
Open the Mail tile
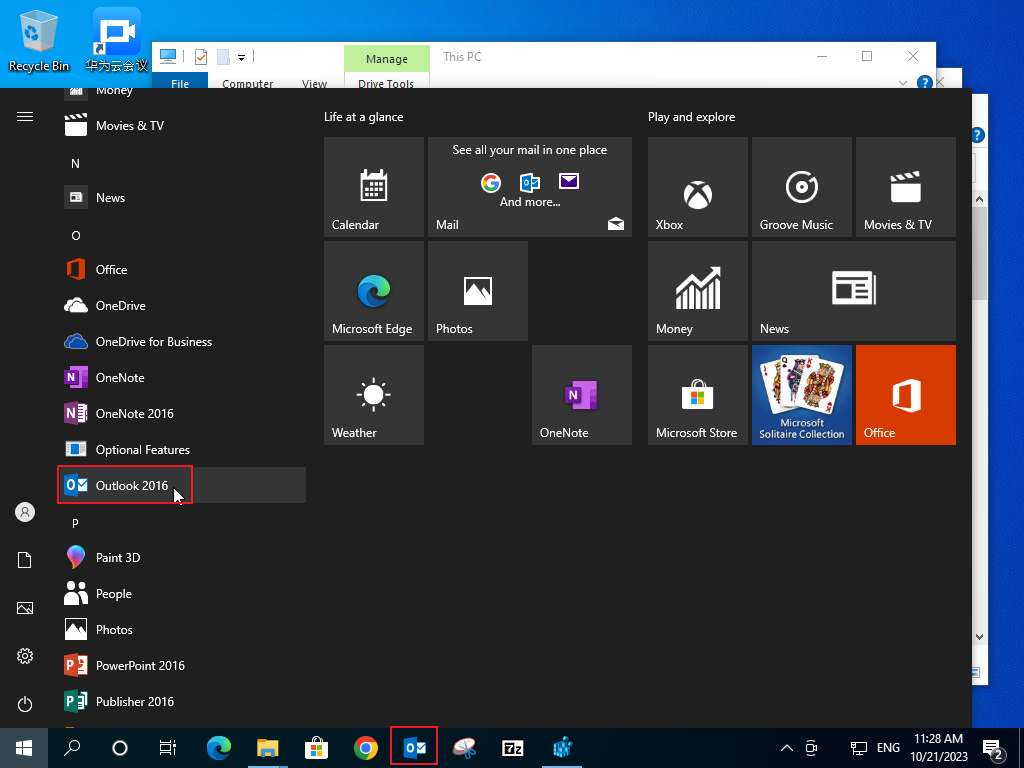coord(529,187)
